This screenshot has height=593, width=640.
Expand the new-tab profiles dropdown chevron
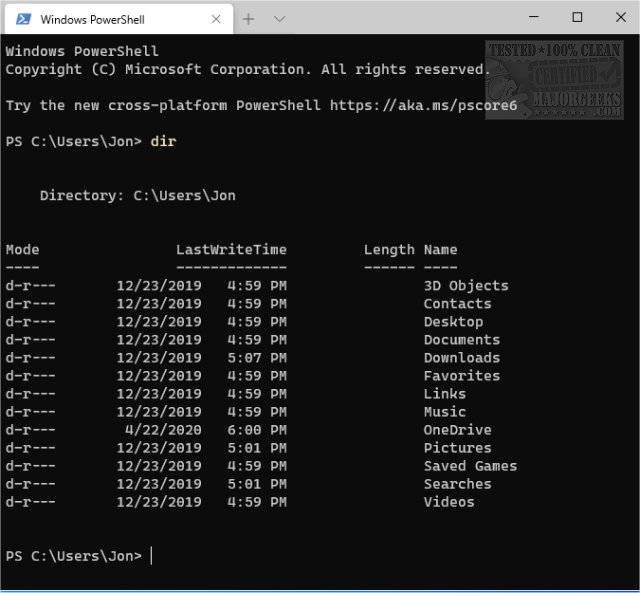pyautogui.click(x=280, y=18)
